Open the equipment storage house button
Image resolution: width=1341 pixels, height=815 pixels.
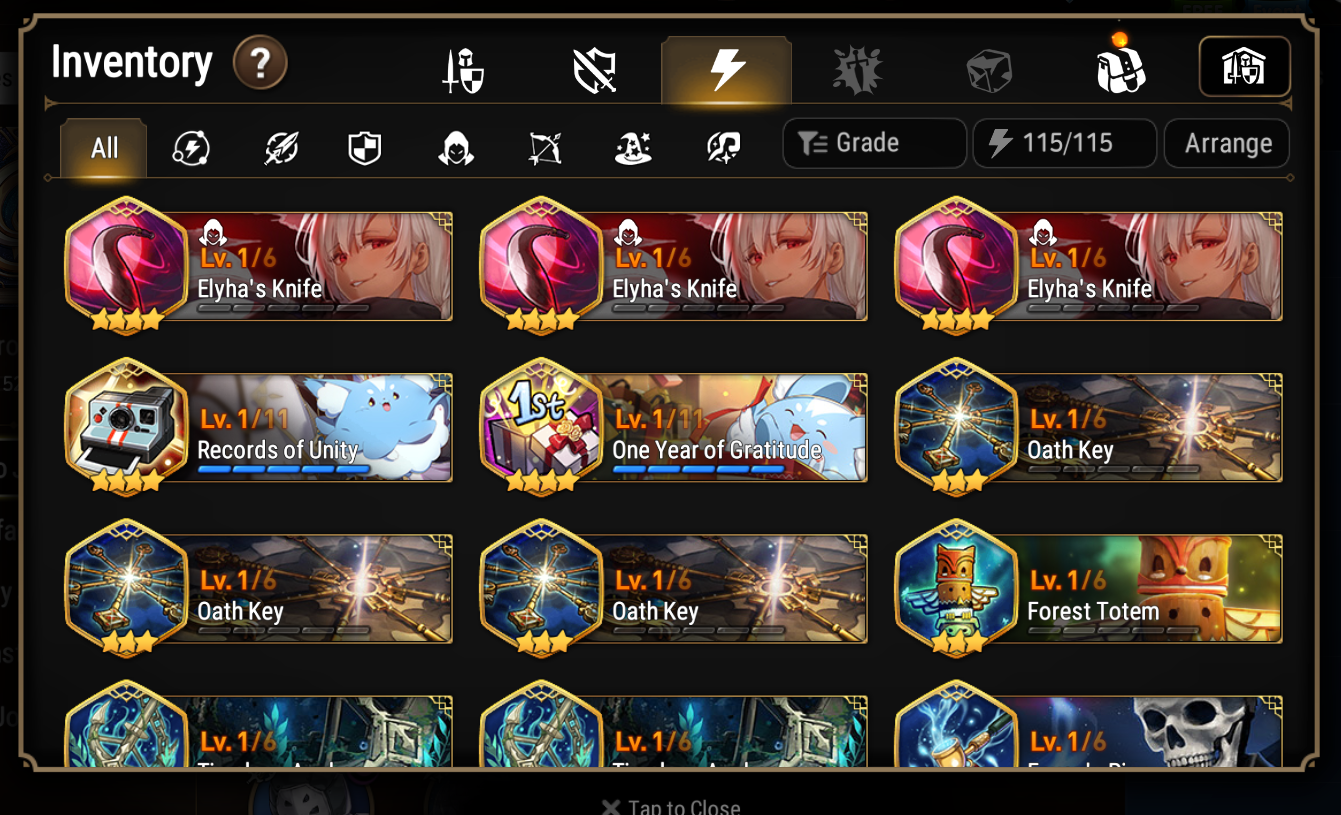point(1245,67)
